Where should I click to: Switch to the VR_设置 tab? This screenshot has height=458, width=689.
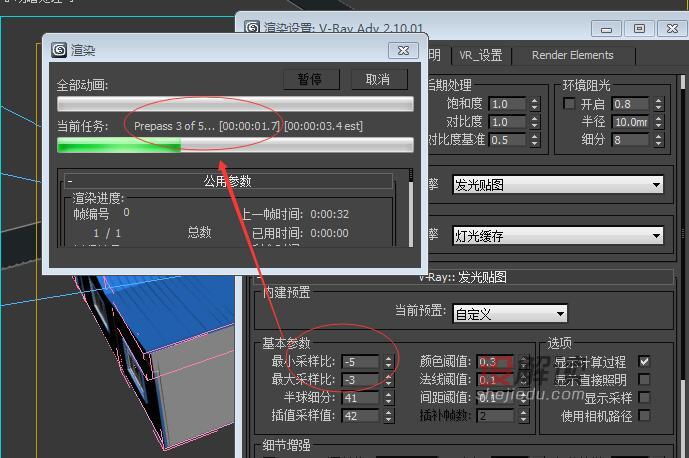pyautogui.click(x=481, y=55)
